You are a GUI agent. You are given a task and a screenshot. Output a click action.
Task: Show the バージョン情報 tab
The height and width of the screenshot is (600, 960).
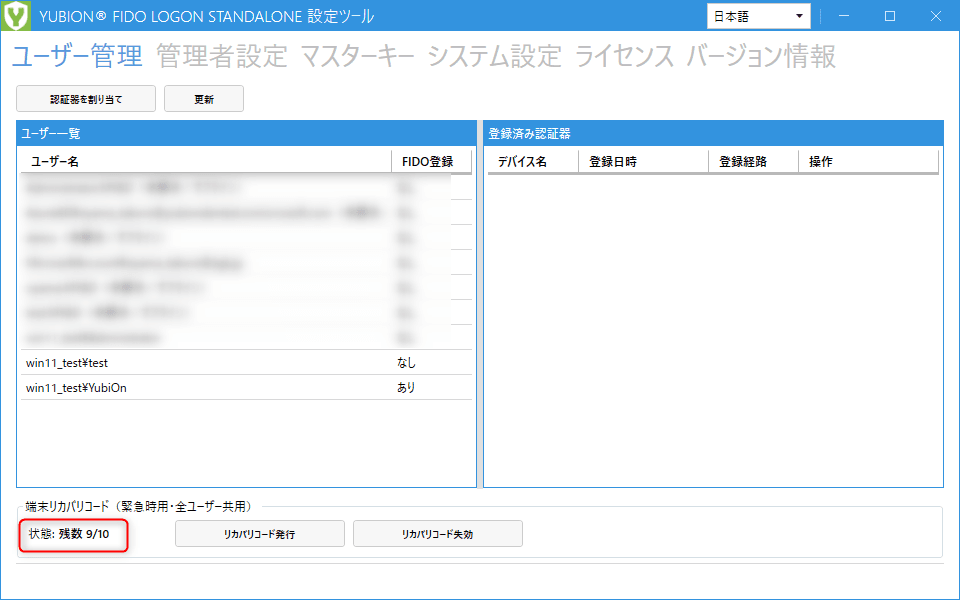click(761, 56)
